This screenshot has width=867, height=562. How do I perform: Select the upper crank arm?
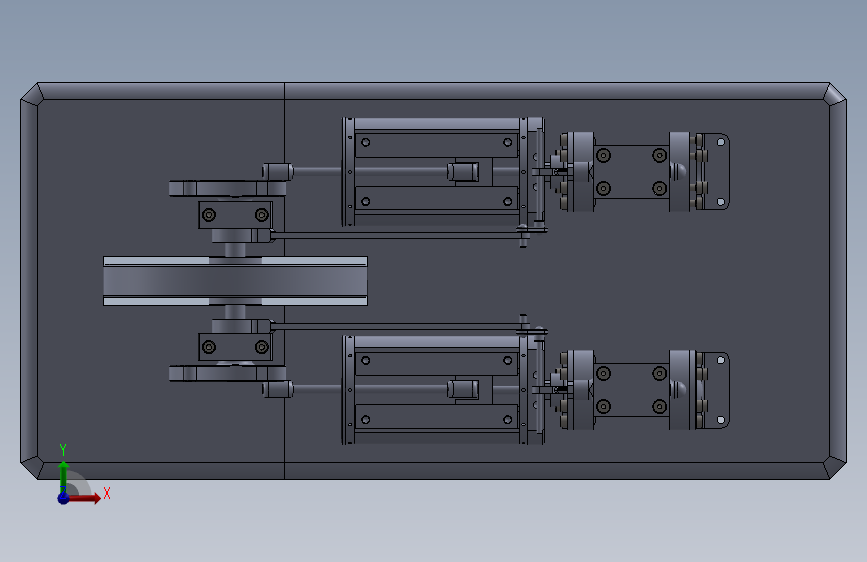point(227,189)
